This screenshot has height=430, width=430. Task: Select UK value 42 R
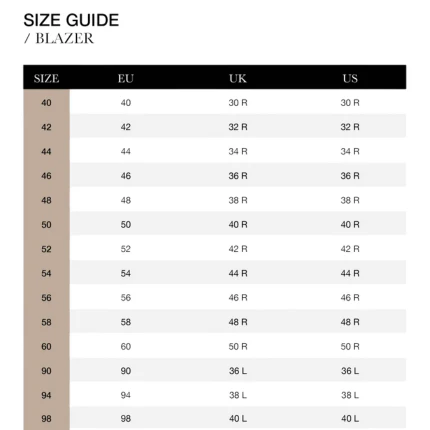pos(238,249)
